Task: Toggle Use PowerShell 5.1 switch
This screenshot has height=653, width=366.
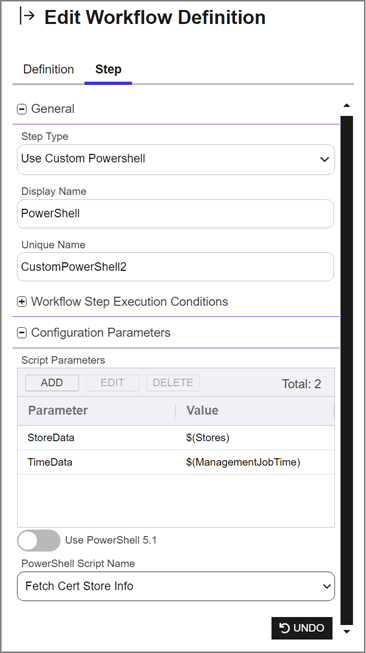Action: [x=39, y=541]
